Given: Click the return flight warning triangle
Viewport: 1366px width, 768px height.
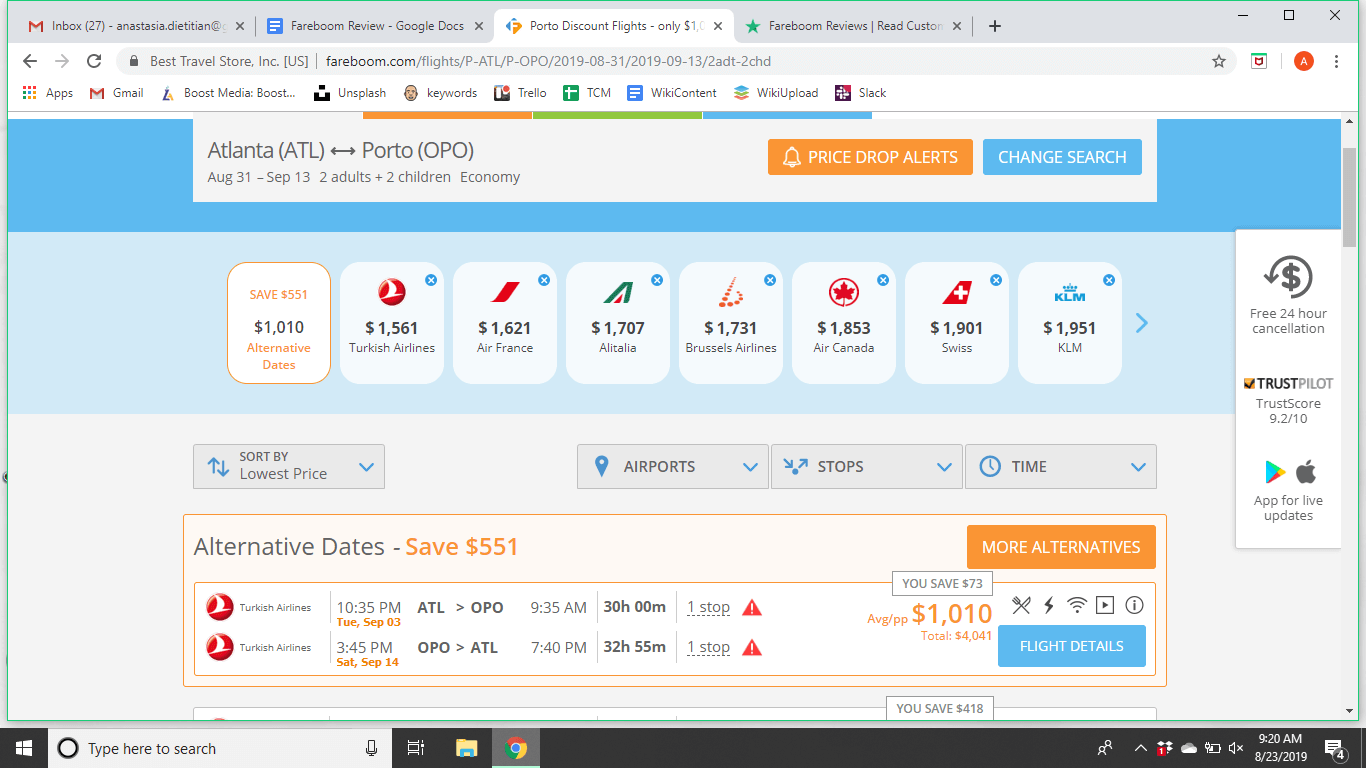Looking at the screenshot, I should tap(752, 647).
